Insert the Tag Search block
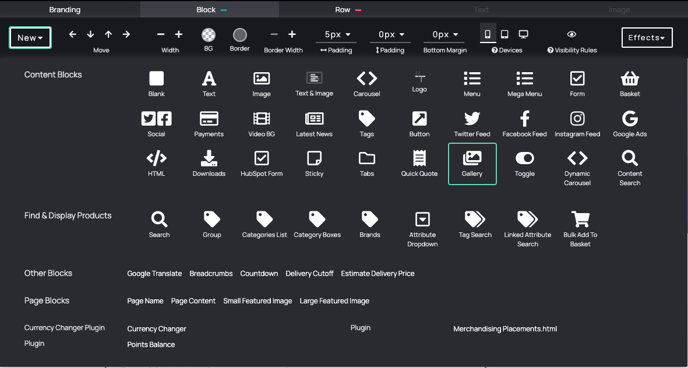Image resolution: width=688 pixels, height=368 pixels. [x=475, y=225]
